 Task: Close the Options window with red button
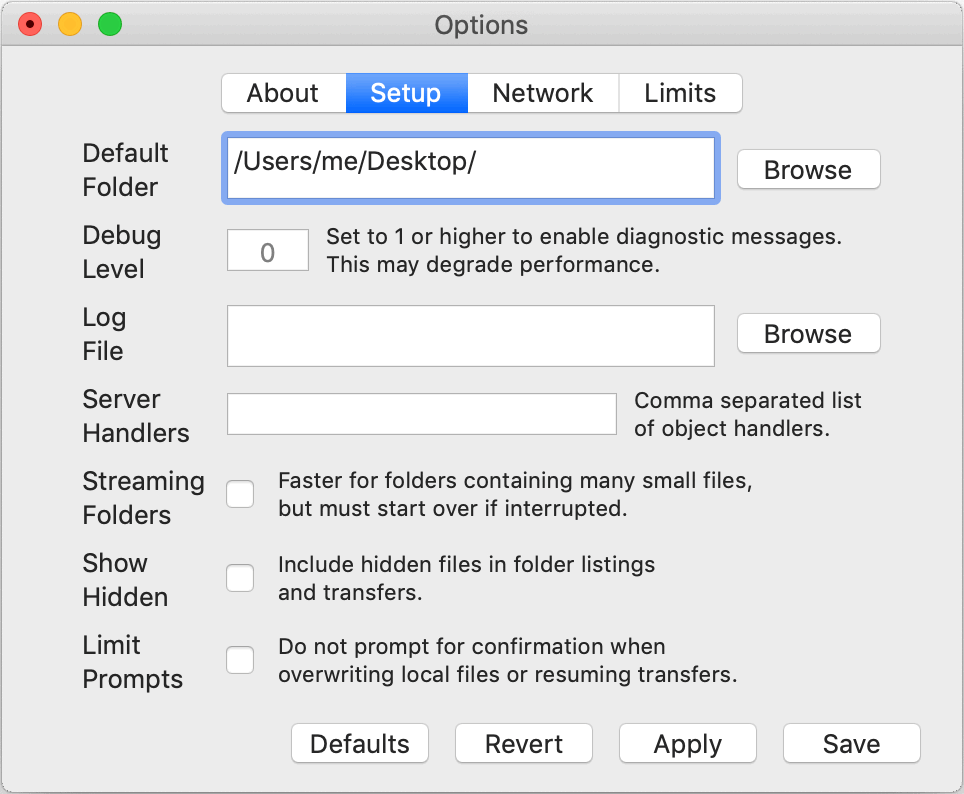31,24
